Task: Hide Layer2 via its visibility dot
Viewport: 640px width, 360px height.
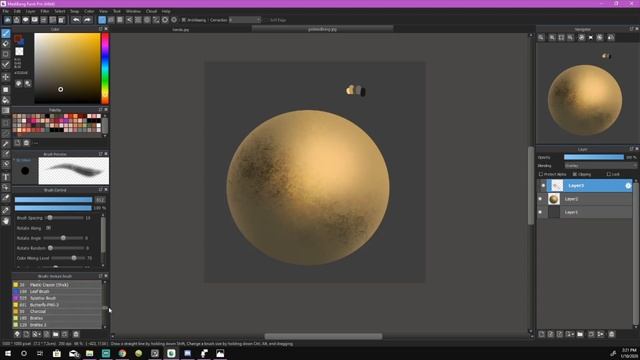Action: point(540,199)
